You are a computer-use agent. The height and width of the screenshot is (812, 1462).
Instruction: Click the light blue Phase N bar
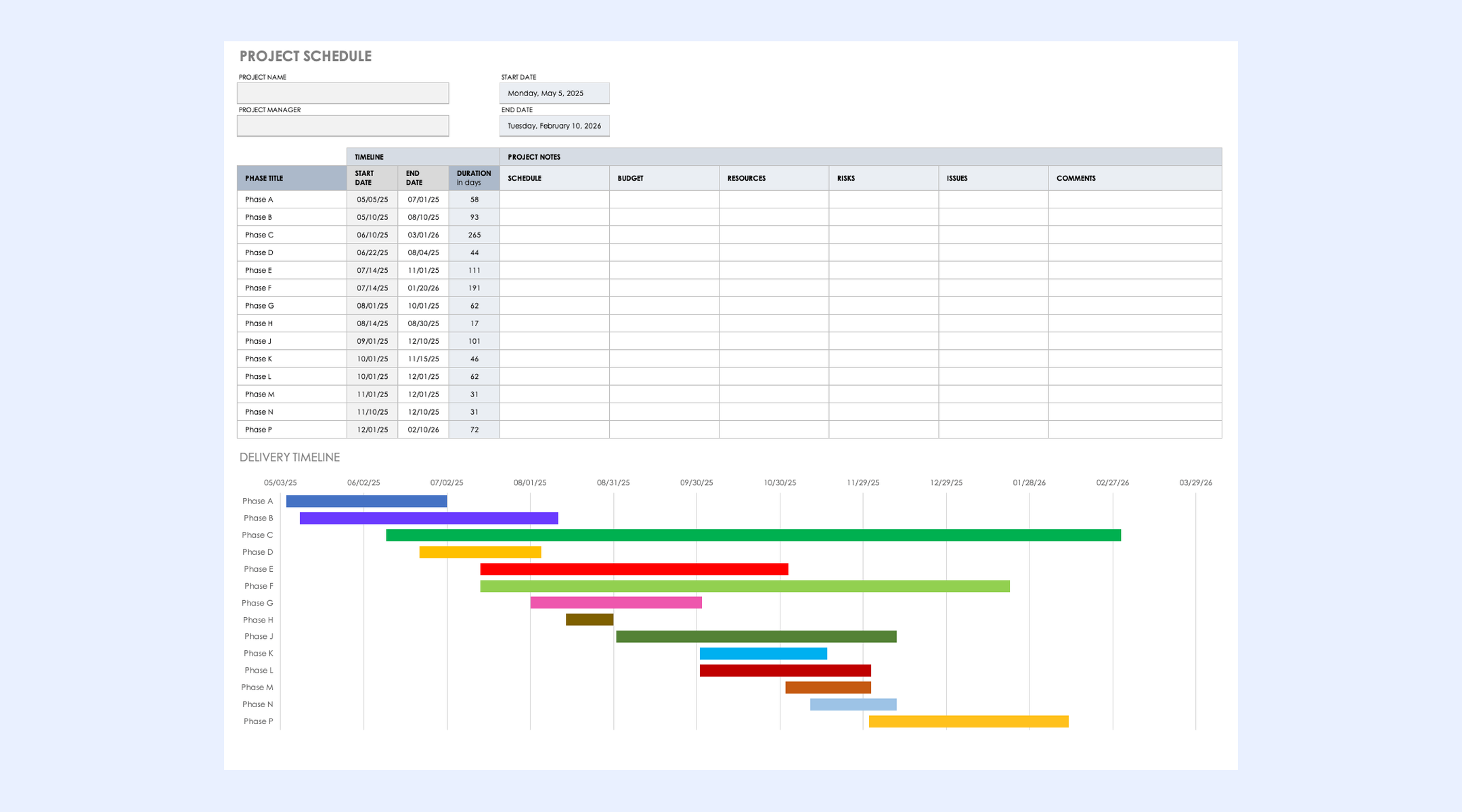tap(853, 704)
